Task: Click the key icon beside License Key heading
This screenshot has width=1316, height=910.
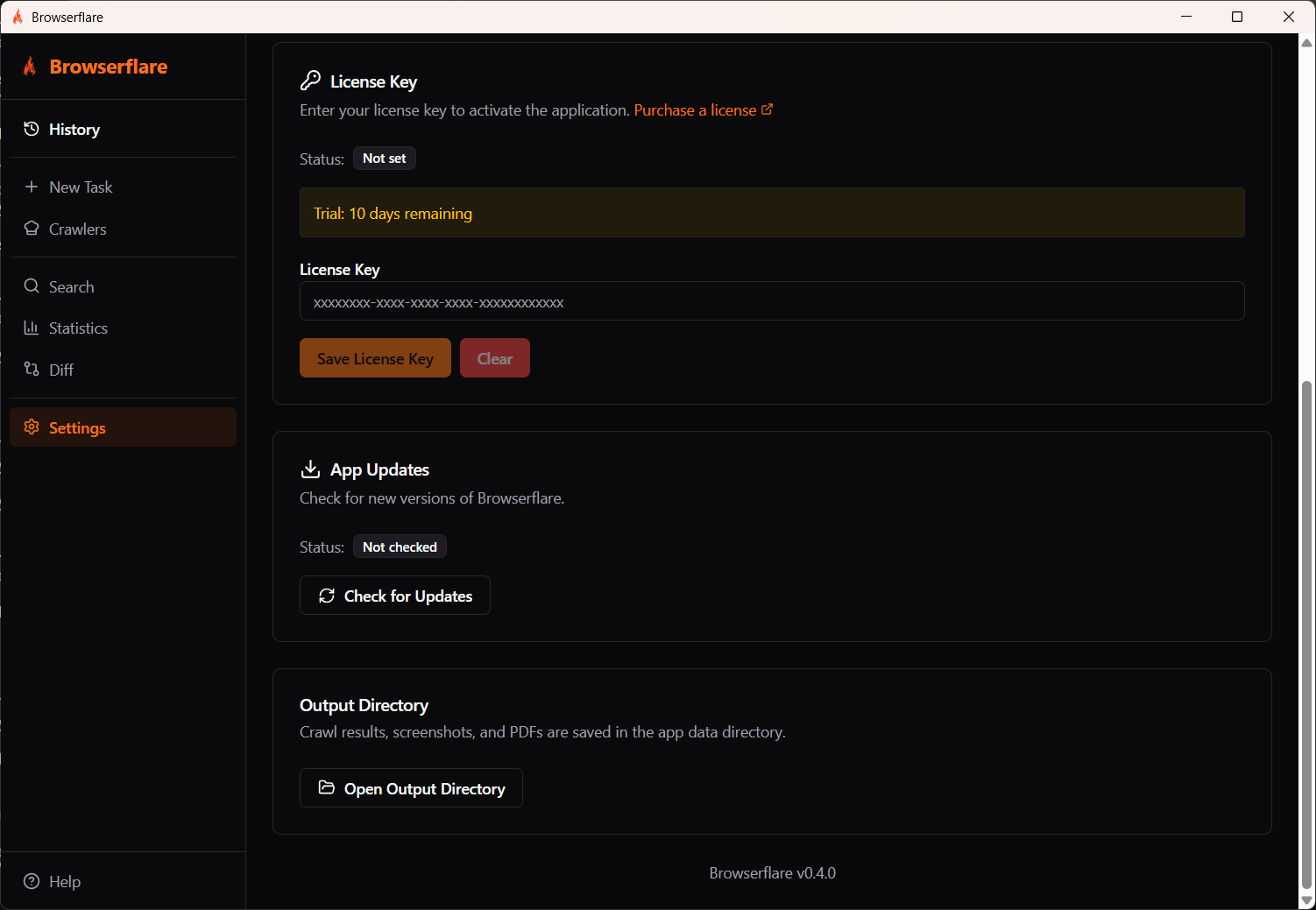Action: 310,81
